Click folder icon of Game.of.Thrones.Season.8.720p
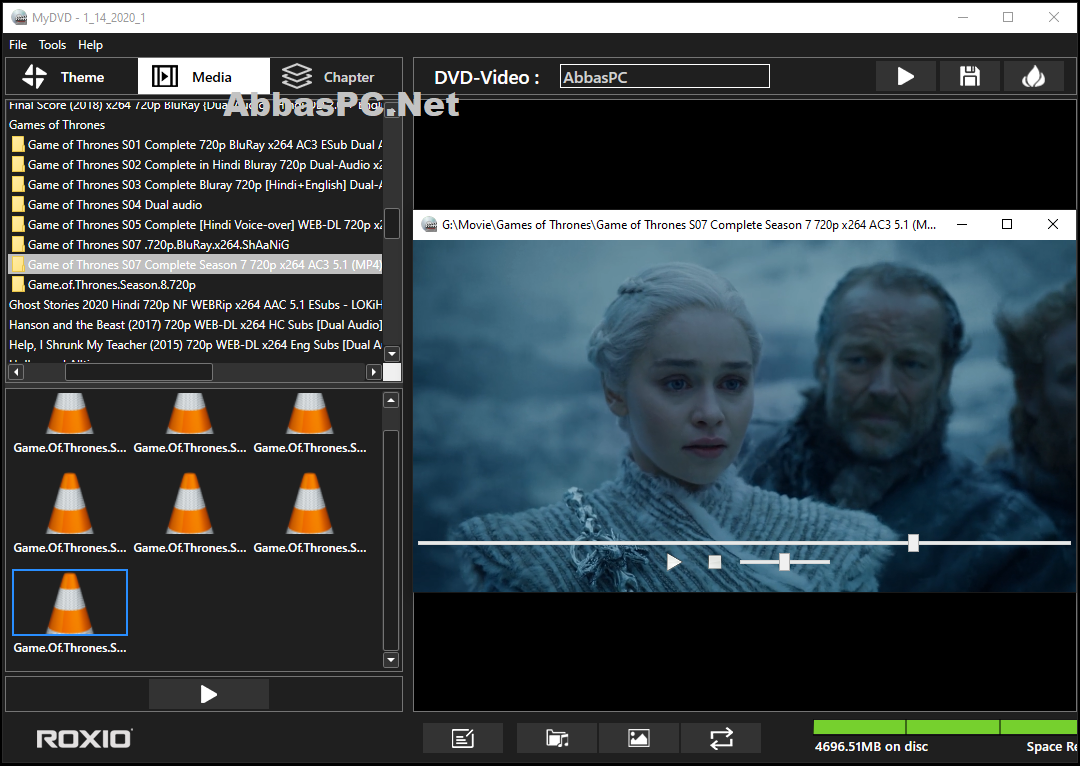The width and height of the screenshot is (1080, 766). 18,284
